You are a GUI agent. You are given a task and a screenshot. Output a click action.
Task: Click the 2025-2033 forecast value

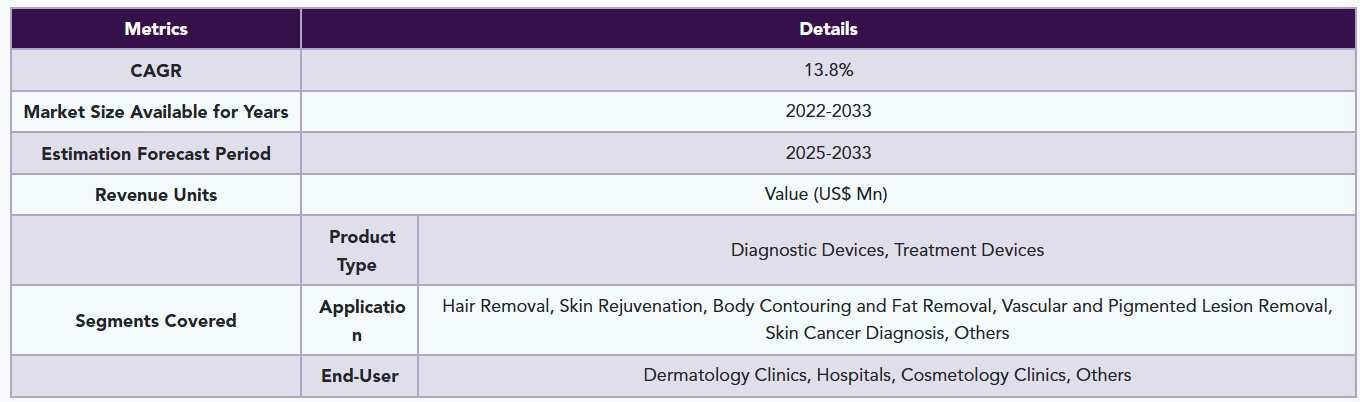tap(828, 153)
